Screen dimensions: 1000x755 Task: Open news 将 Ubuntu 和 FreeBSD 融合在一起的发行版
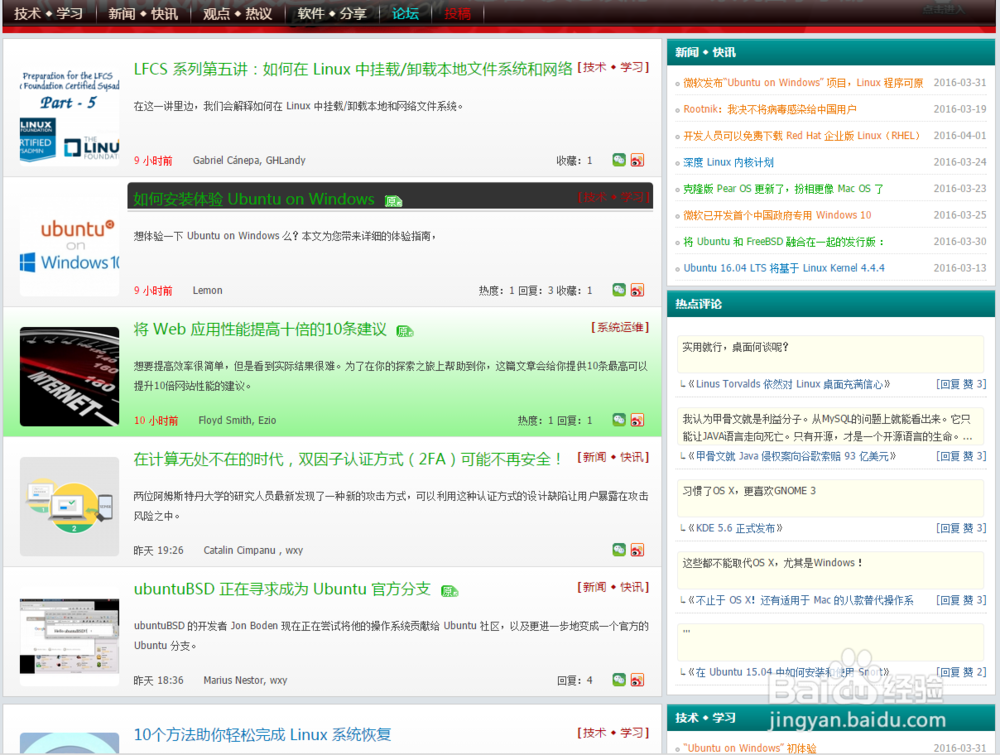784,242
